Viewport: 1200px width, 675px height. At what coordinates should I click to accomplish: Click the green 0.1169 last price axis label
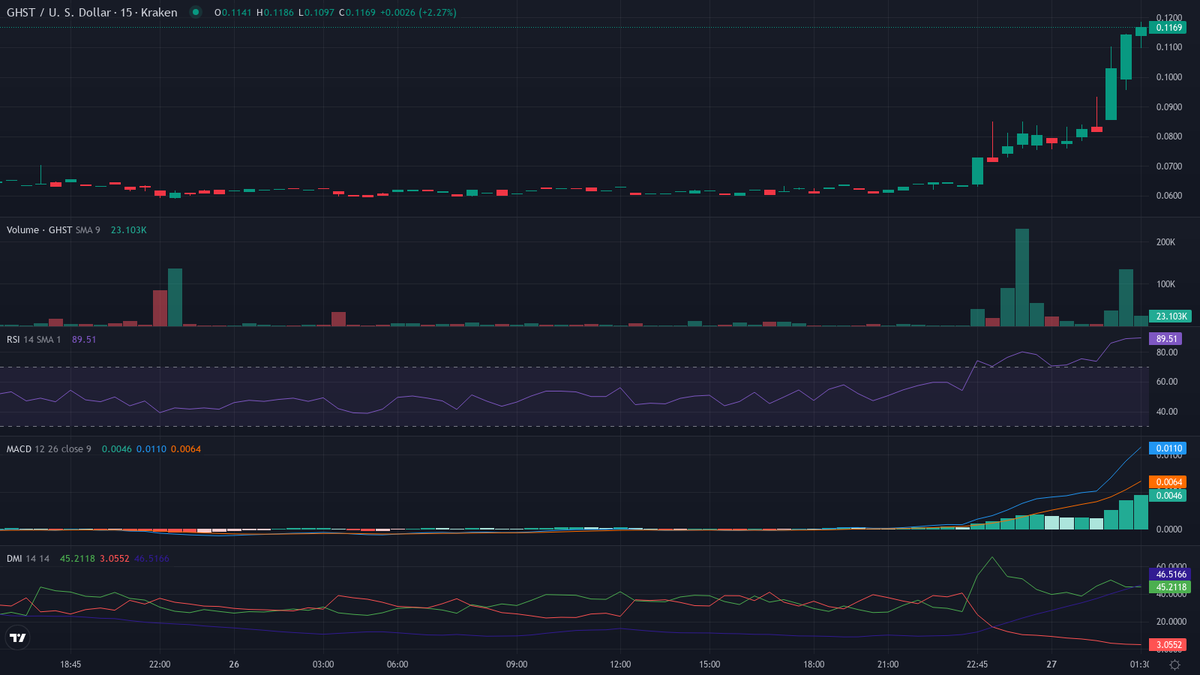(x=1168, y=28)
